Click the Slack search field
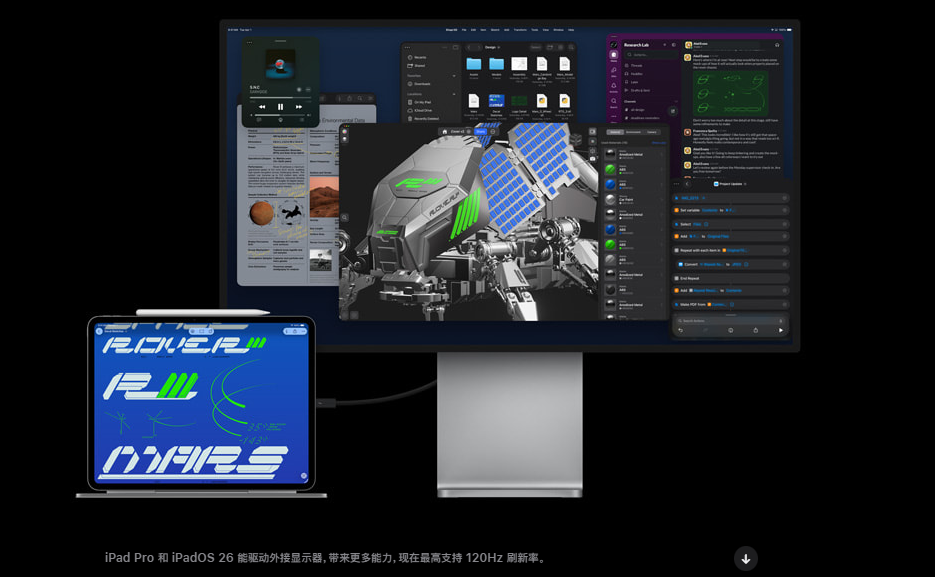The image size is (935, 577). 650,55
